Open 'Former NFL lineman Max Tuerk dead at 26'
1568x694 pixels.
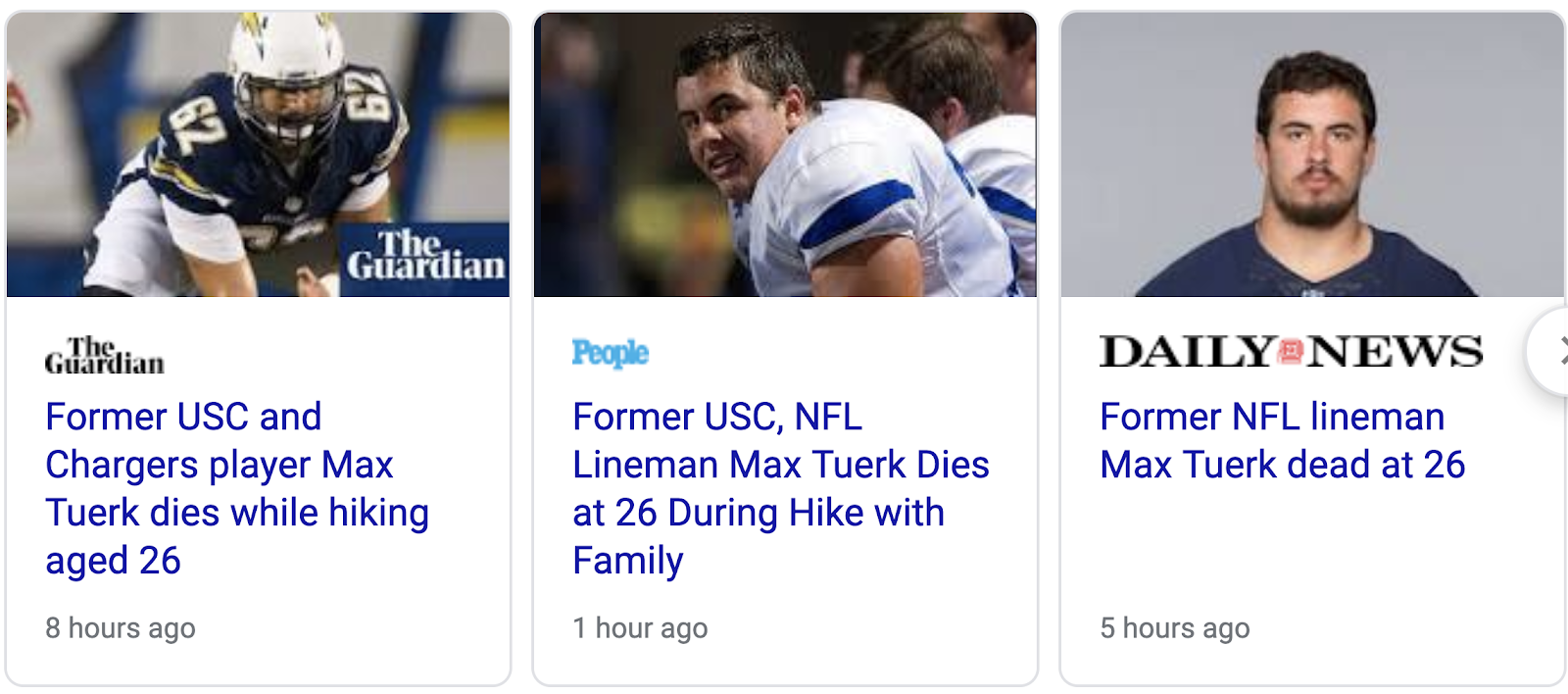(1282, 441)
